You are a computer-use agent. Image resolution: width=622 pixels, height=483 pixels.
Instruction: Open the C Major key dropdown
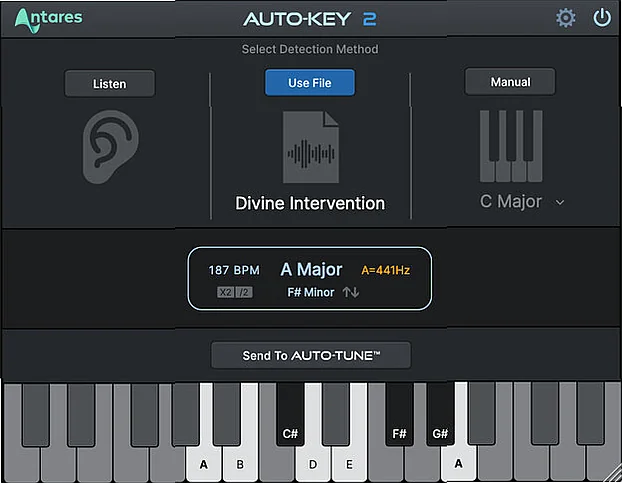tap(522, 201)
